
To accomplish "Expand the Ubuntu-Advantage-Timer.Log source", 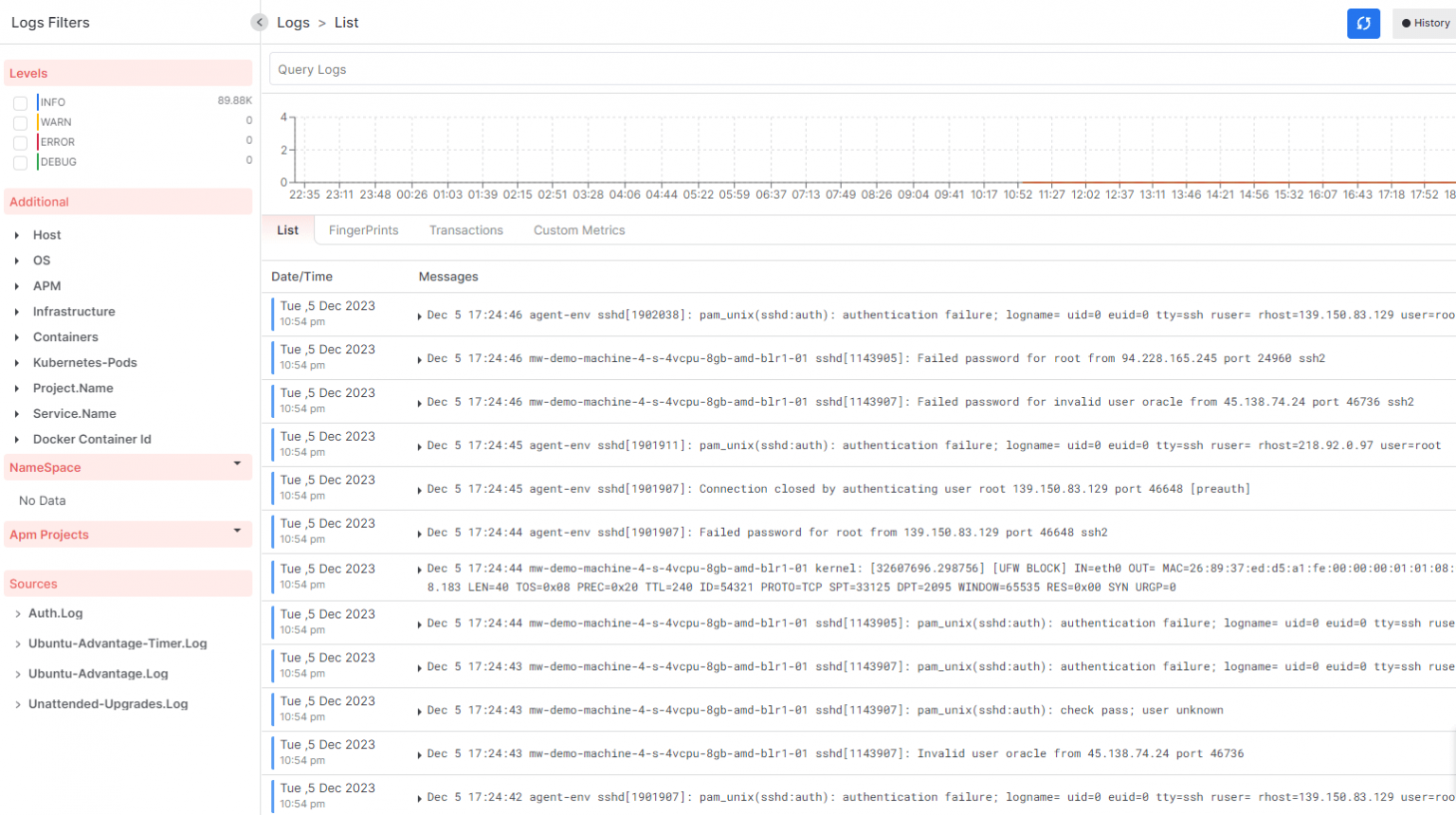I will [18, 644].
